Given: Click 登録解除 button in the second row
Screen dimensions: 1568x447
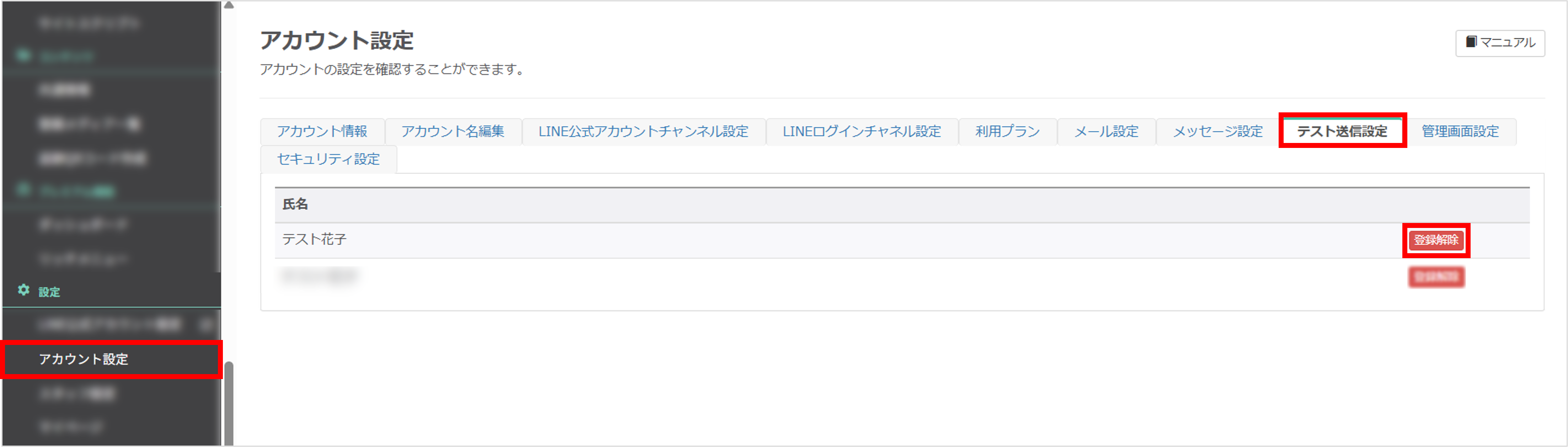Looking at the screenshot, I should [x=1436, y=277].
